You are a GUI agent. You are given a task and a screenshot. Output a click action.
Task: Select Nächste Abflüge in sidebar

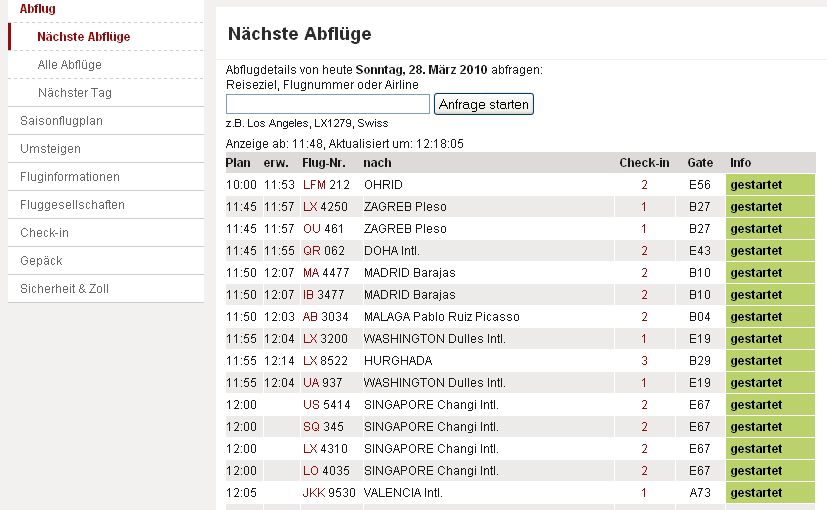pos(83,37)
